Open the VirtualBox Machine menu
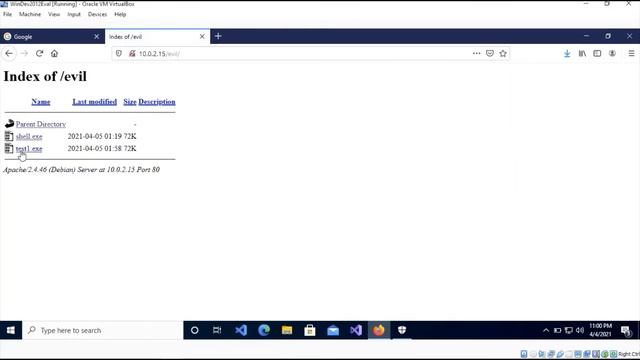 tap(30, 14)
